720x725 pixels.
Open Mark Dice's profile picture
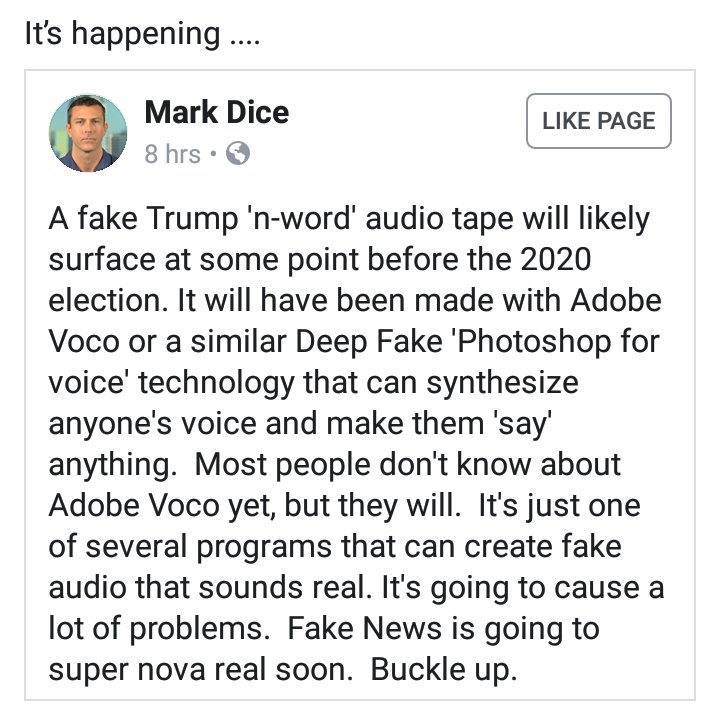point(88,133)
